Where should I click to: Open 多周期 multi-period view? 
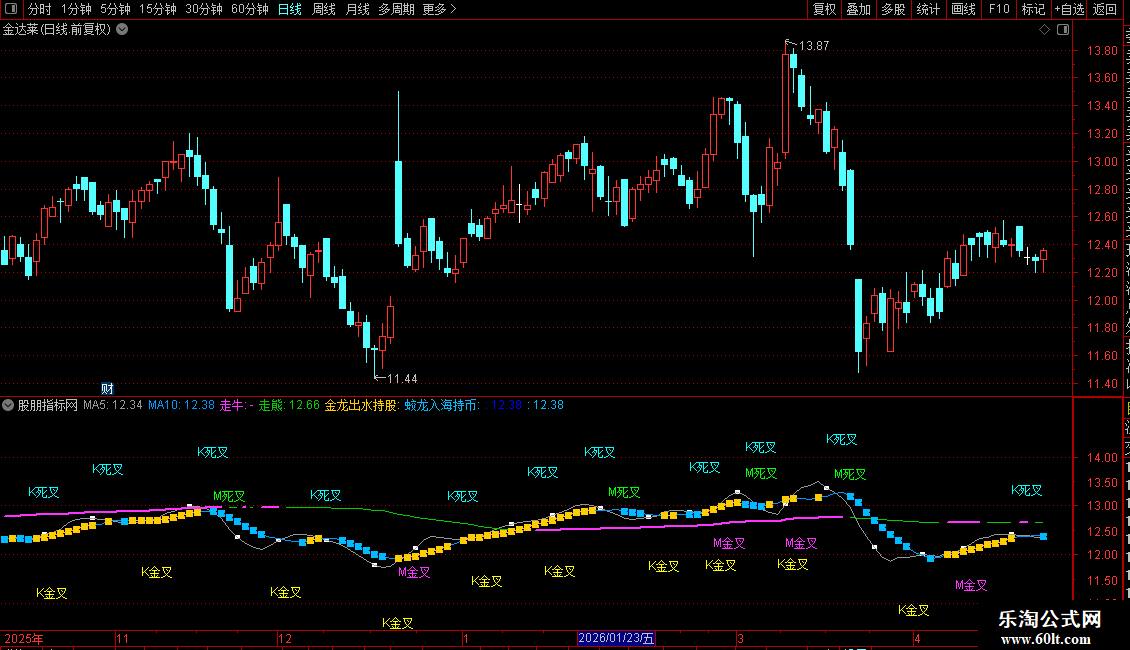[x=396, y=9]
